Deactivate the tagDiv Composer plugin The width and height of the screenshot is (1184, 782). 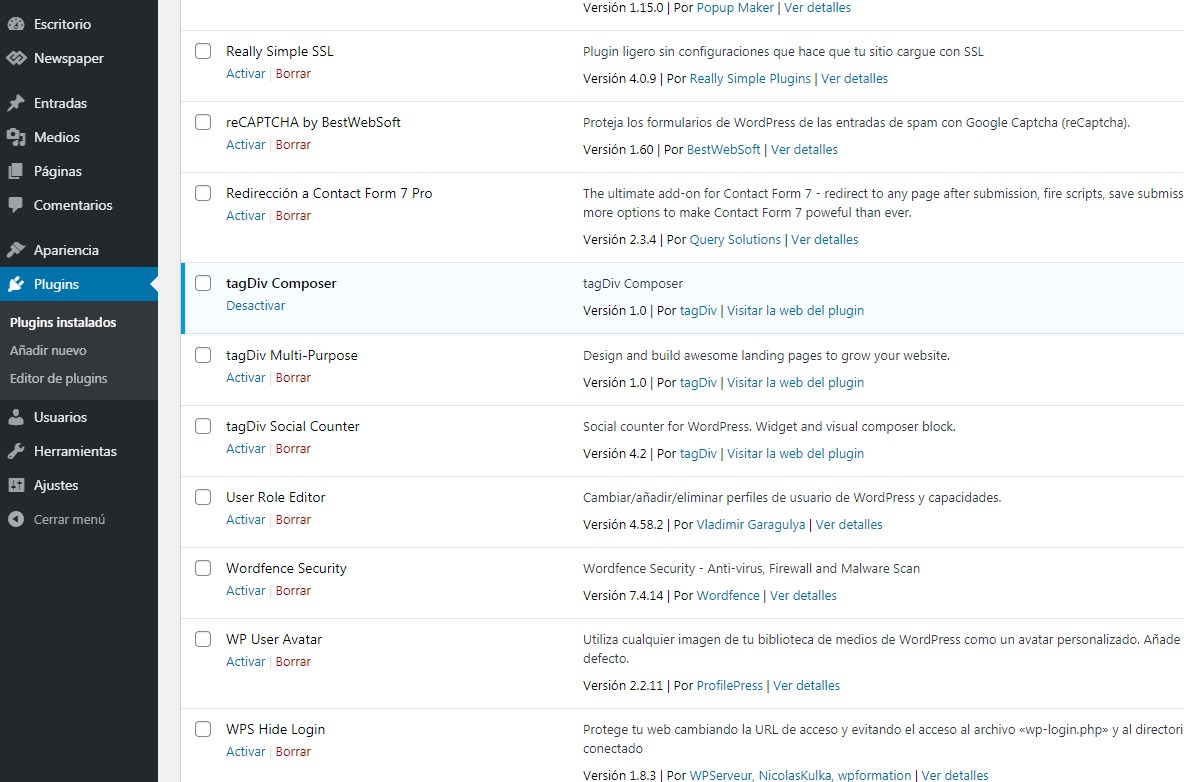coord(256,306)
